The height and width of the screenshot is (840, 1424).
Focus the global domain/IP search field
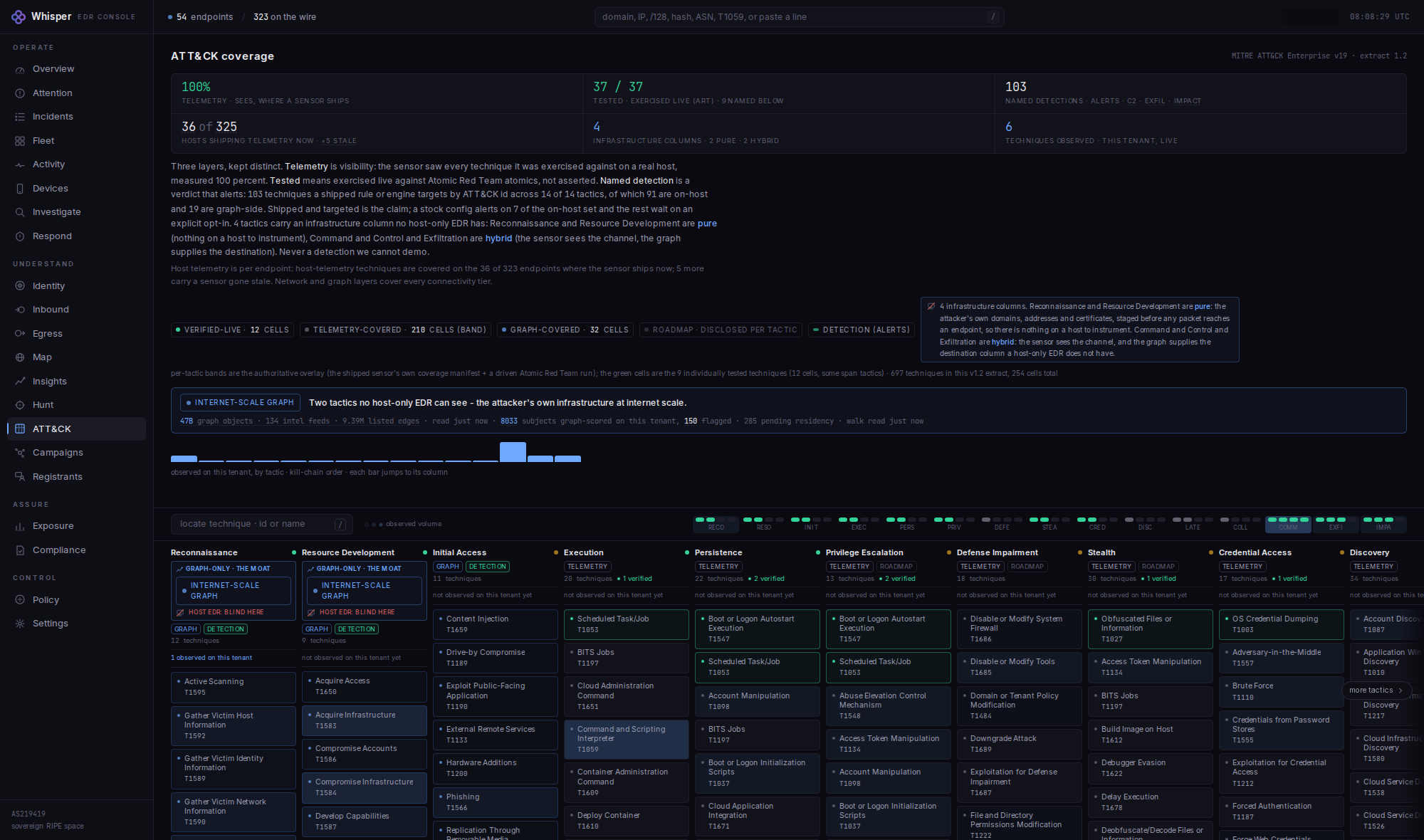click(800, 17)
